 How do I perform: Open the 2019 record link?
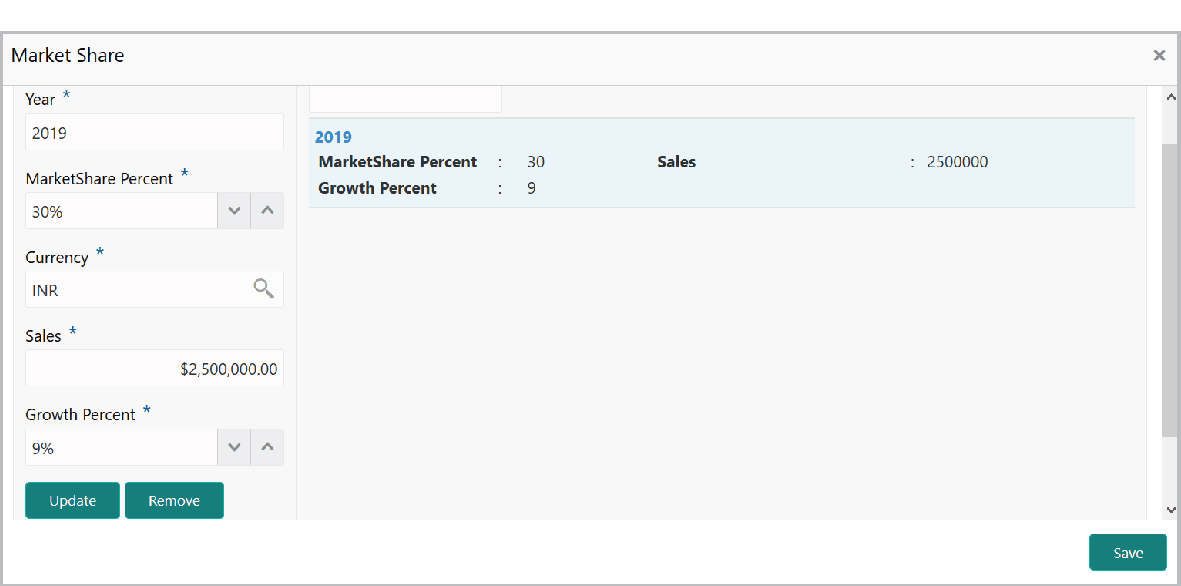[333, 137]
